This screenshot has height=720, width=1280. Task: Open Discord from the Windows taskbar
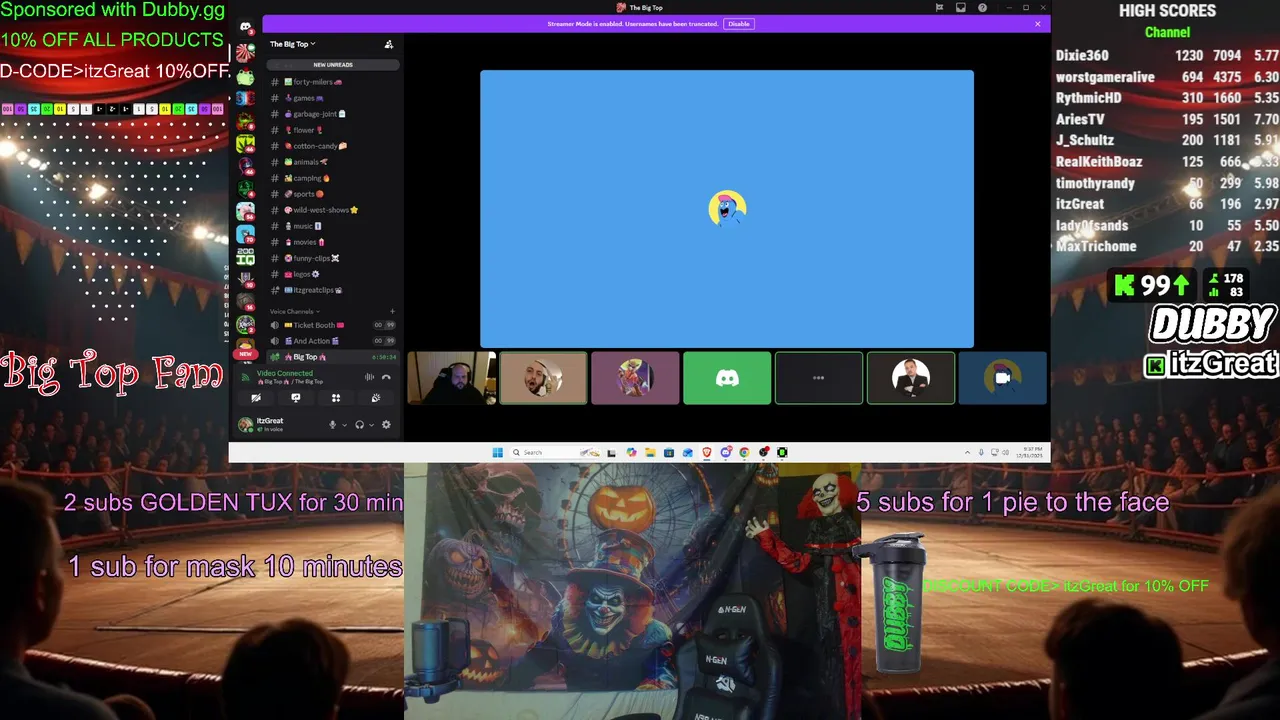coord(726,452)
